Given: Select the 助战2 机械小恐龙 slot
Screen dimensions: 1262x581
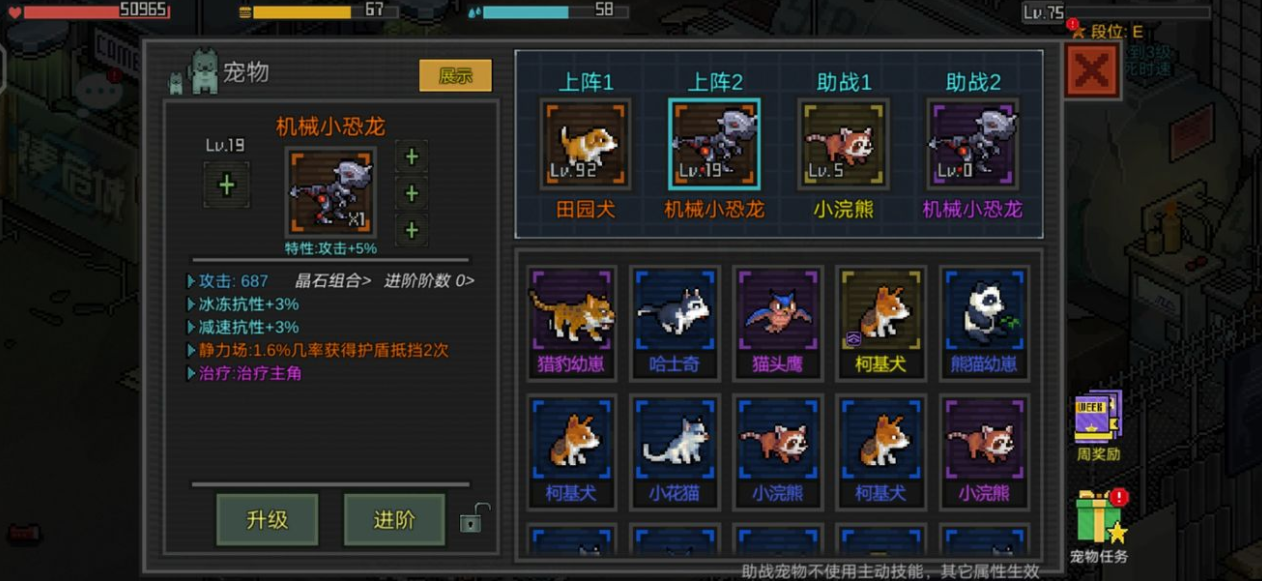Looking at the screenshot, I should (972, 143).
